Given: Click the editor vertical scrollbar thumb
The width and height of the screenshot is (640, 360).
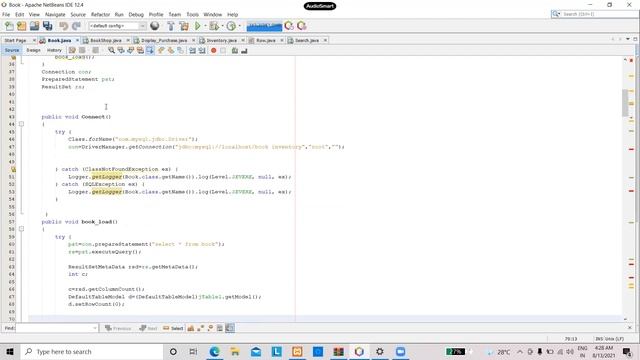Looking at the screenshot, I should [x=625, y=103].
